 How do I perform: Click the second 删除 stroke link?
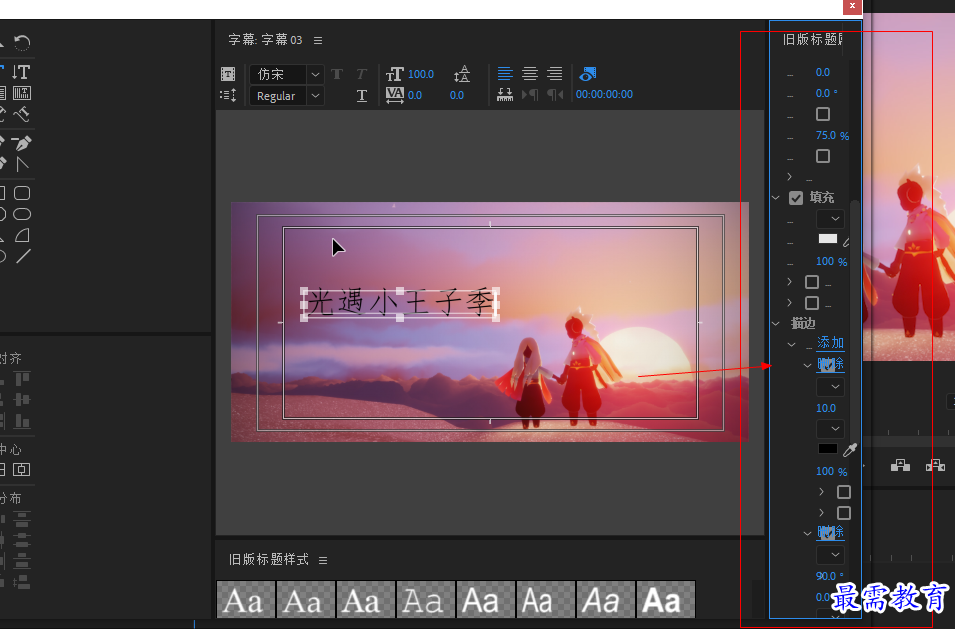pos(830,532)
